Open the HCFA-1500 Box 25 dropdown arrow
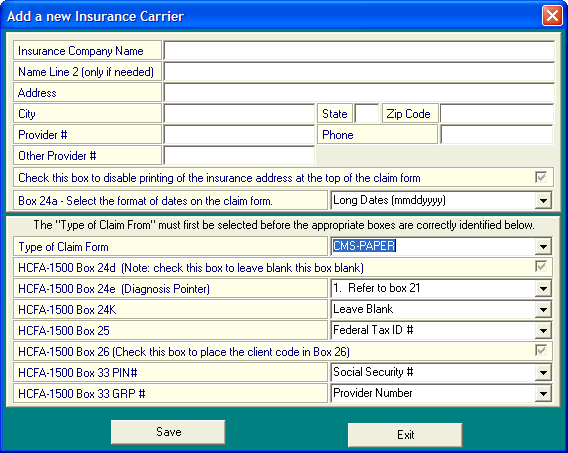568x453 pixels. [543, 331]
